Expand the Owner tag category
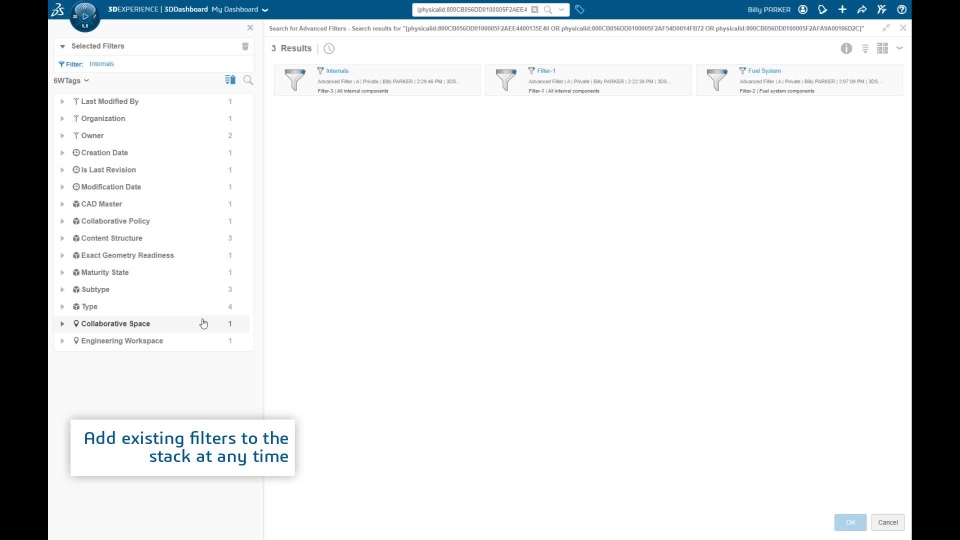This screenshot has height=540, width=960. (62, 136)
